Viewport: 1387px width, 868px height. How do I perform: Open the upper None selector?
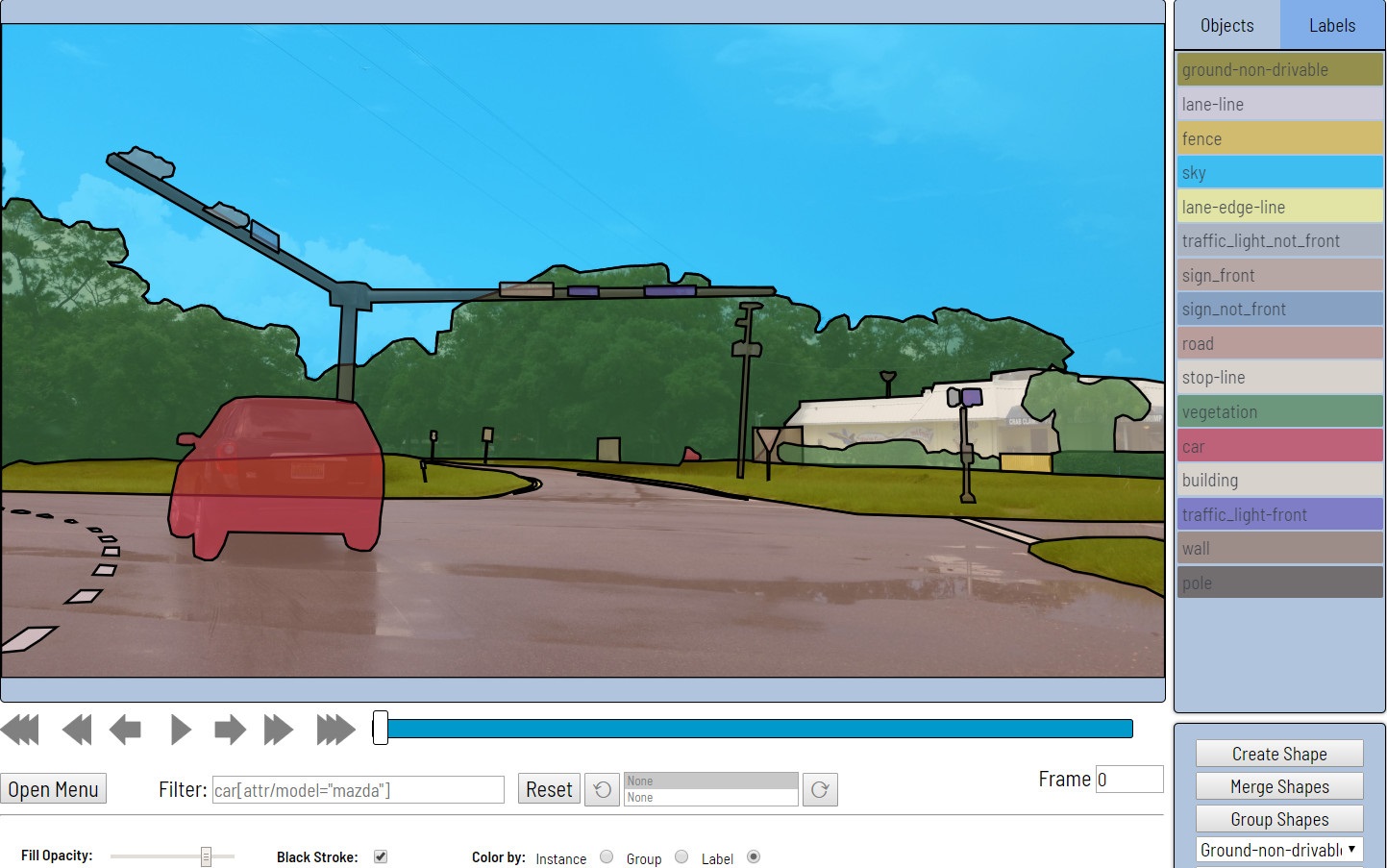click(710, 781)
